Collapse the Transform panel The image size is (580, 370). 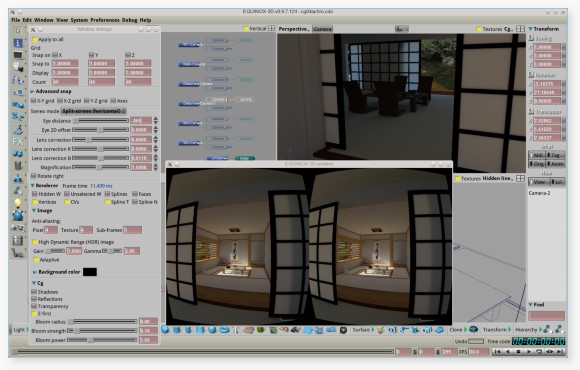click(530, 28)
